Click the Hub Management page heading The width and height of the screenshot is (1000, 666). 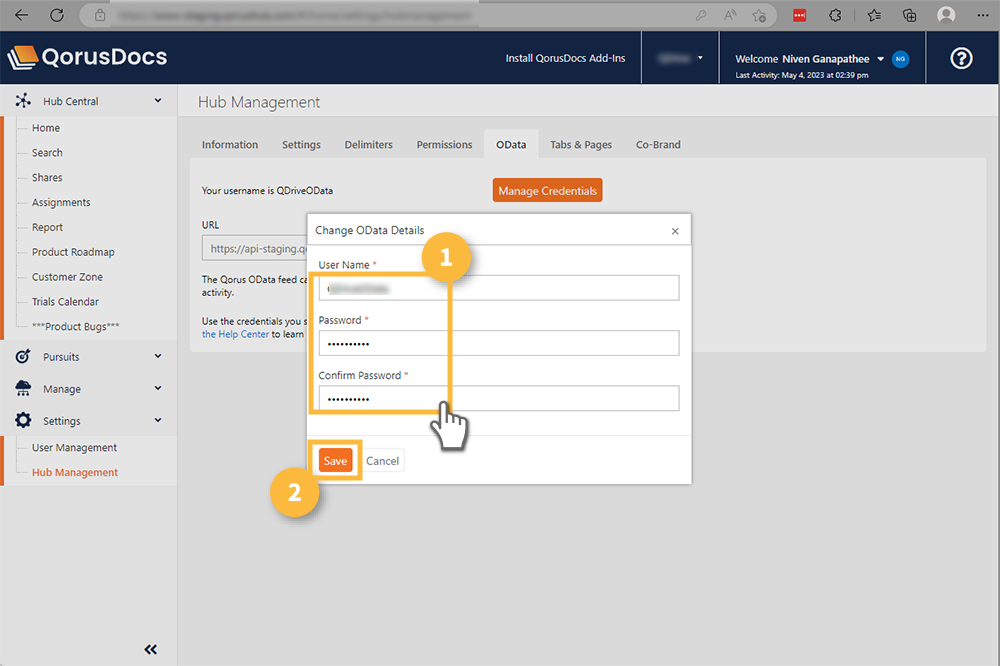pos(259,102)
